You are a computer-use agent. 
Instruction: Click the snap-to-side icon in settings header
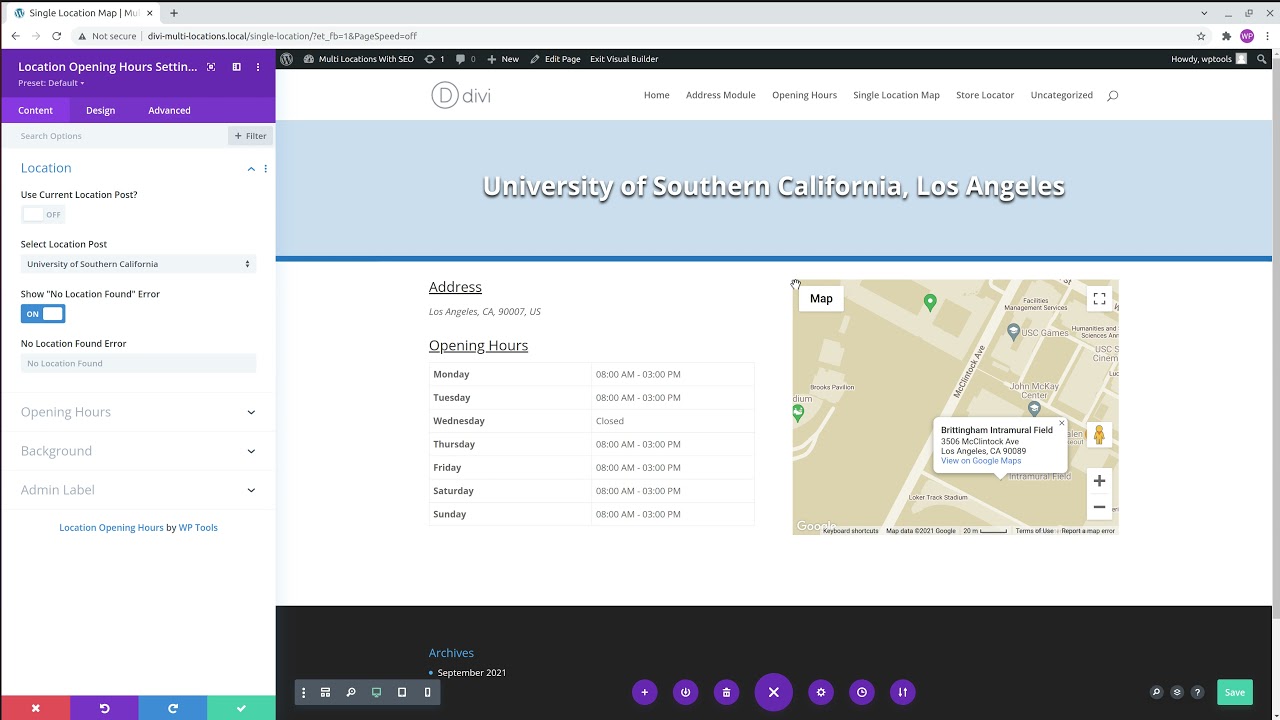pyautogui.click(x=236, y=67)
